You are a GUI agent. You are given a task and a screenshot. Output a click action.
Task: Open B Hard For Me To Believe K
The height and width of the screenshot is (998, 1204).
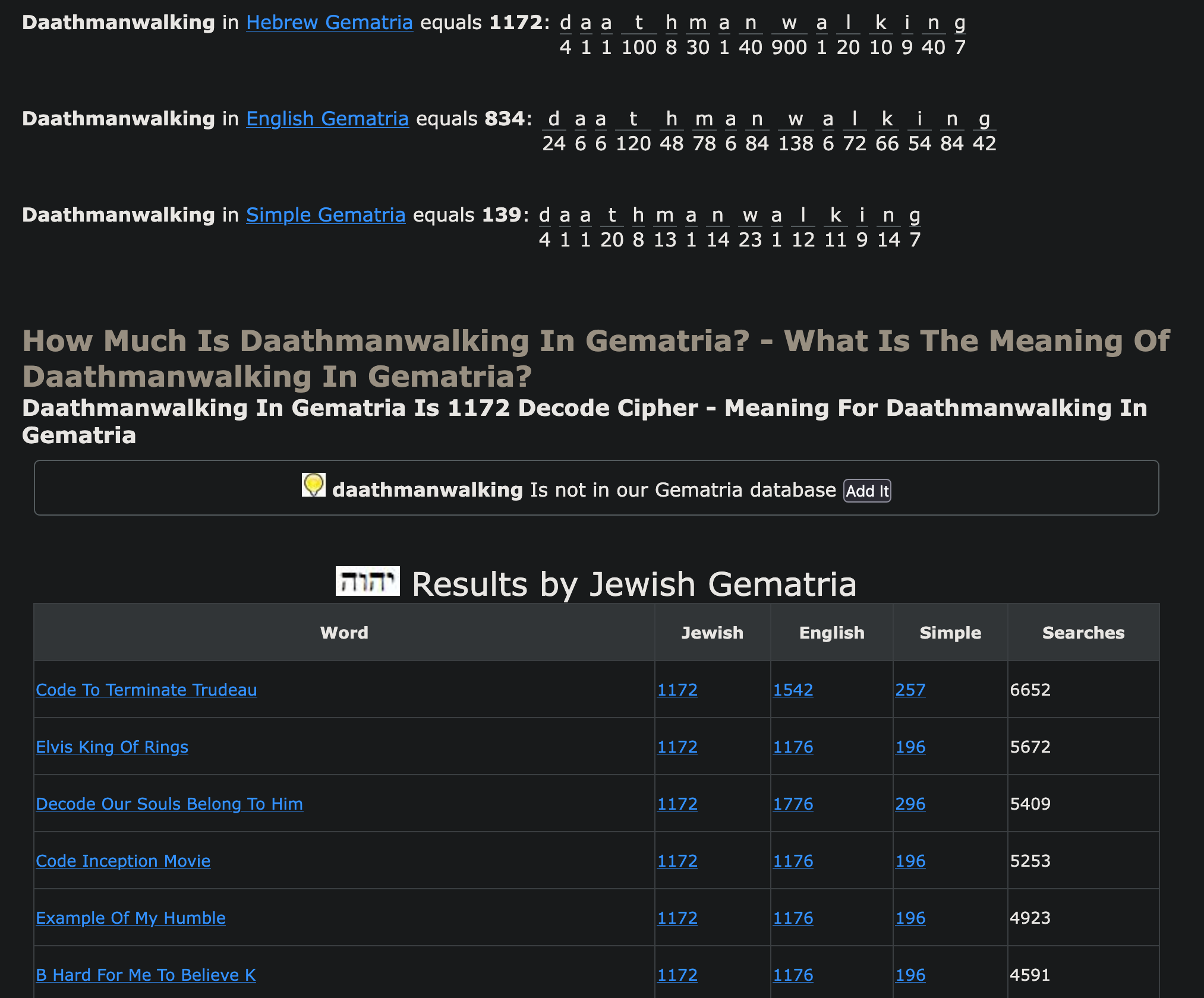click(x=146, y=975)
